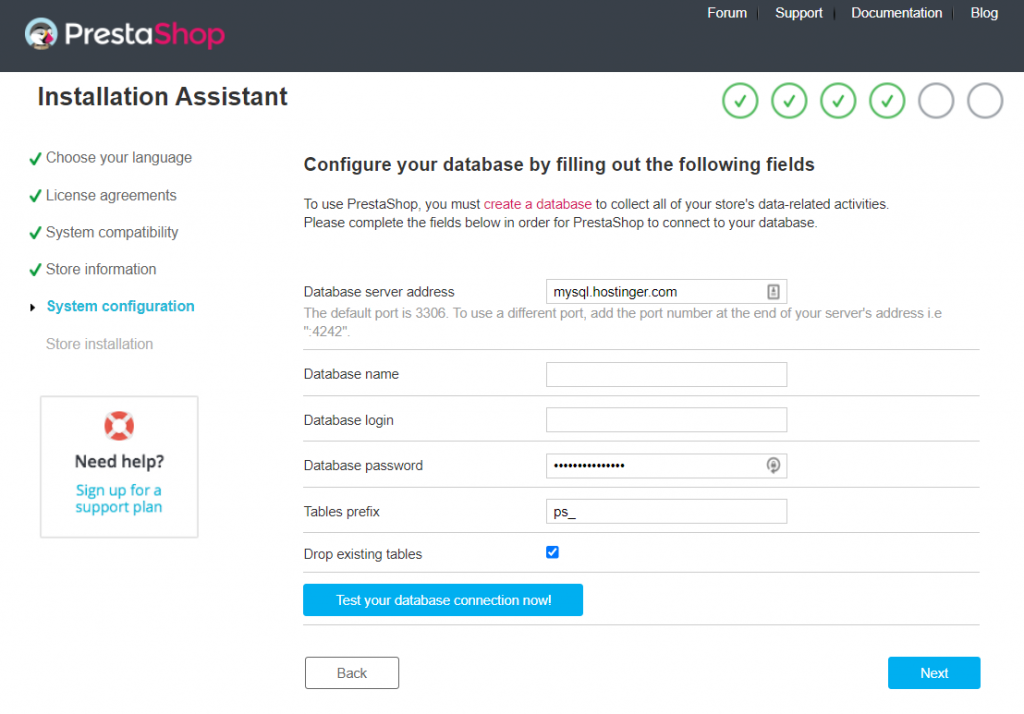This screenshot has height=714, width=1024.
Task: Click the last empty progress circle
Action: tap(985, 100)
